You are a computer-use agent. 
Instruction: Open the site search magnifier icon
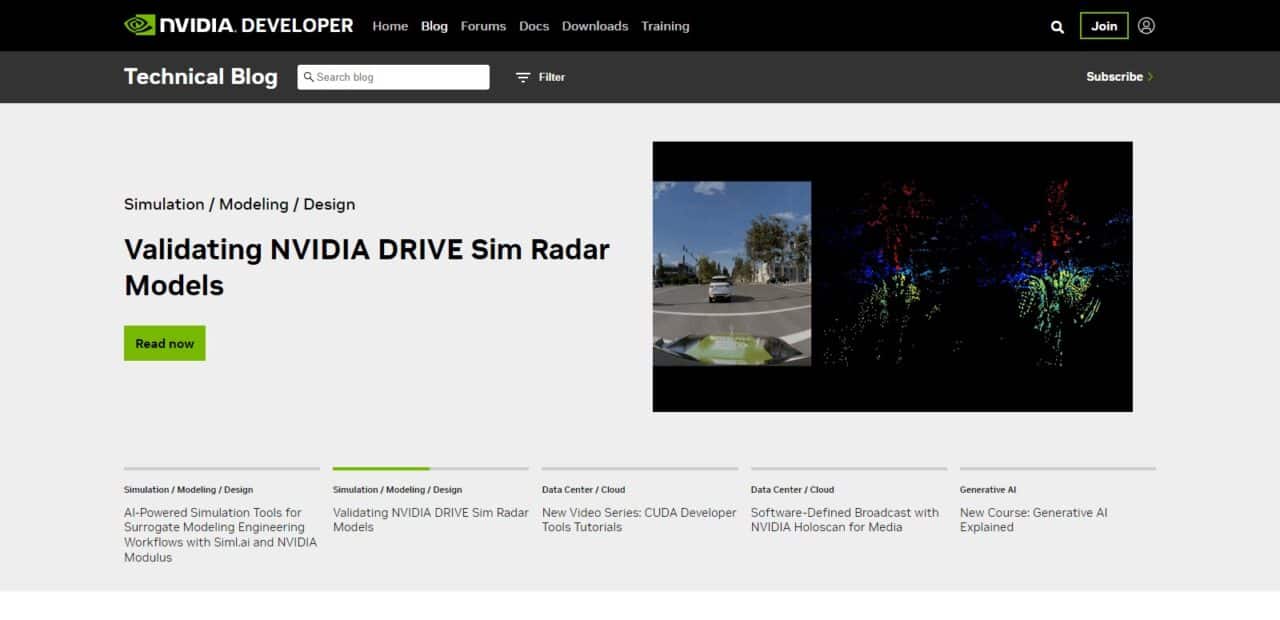pyautogui.click(x=1057, y=27)
